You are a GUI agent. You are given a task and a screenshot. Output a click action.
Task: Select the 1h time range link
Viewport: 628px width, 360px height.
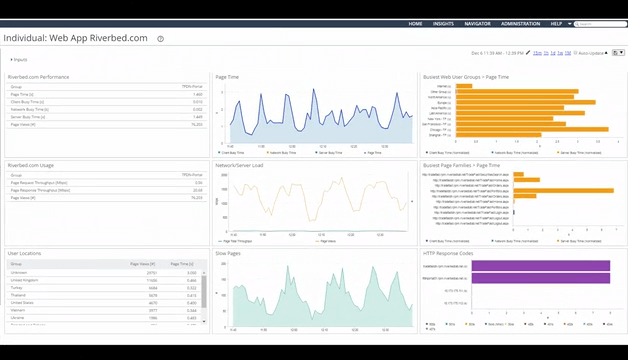pyautogui.click(x=546, y=53)
